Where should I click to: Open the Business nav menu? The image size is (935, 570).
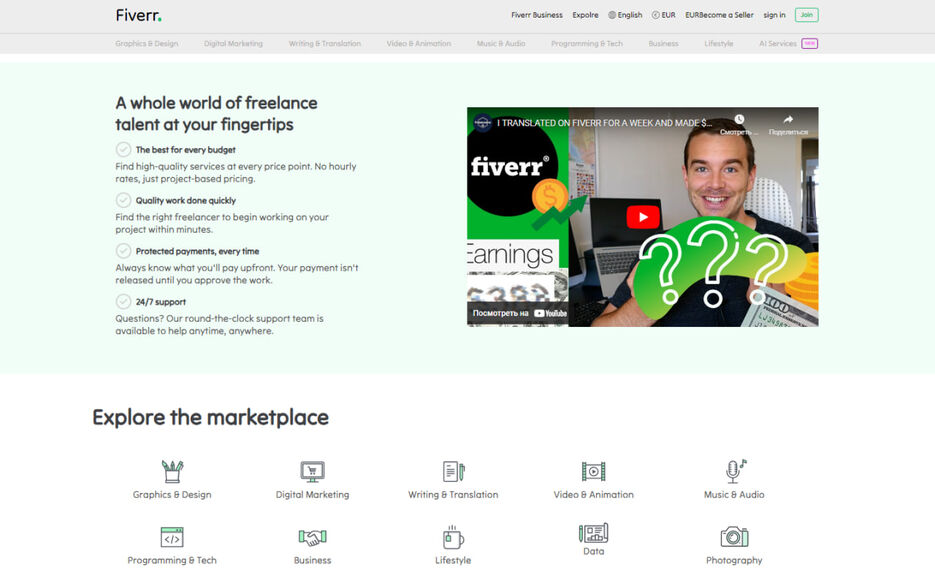click(x=664, y=44)
